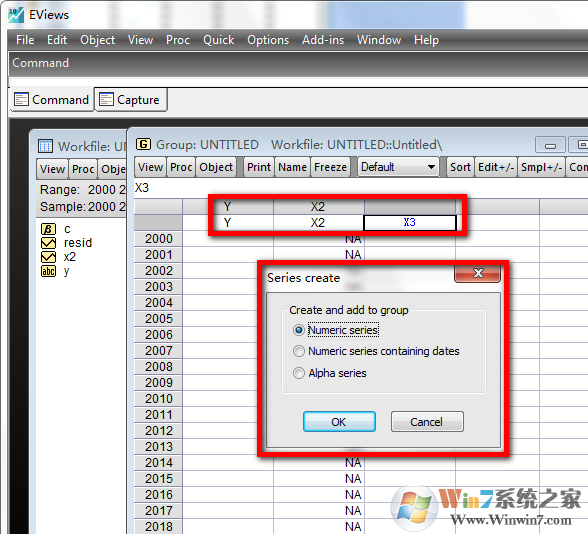
Task: Click the Group window G icon
Action: click(x=143, y=144)
